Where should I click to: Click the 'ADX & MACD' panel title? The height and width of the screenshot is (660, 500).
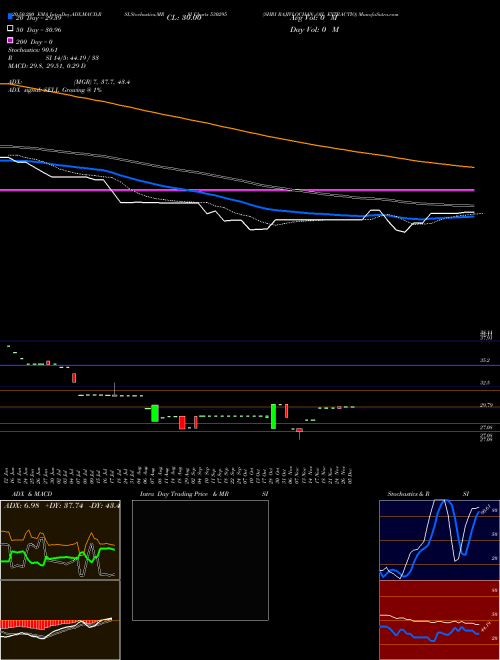click(32, 494)
